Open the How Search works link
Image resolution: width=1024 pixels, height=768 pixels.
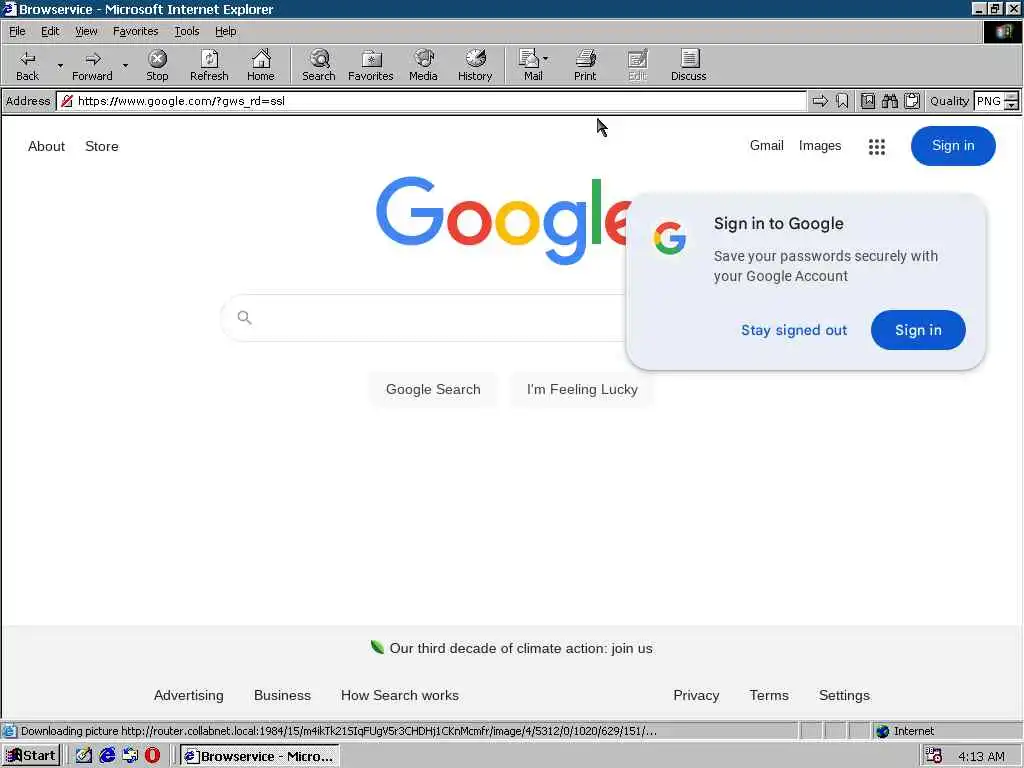(400, 695)
